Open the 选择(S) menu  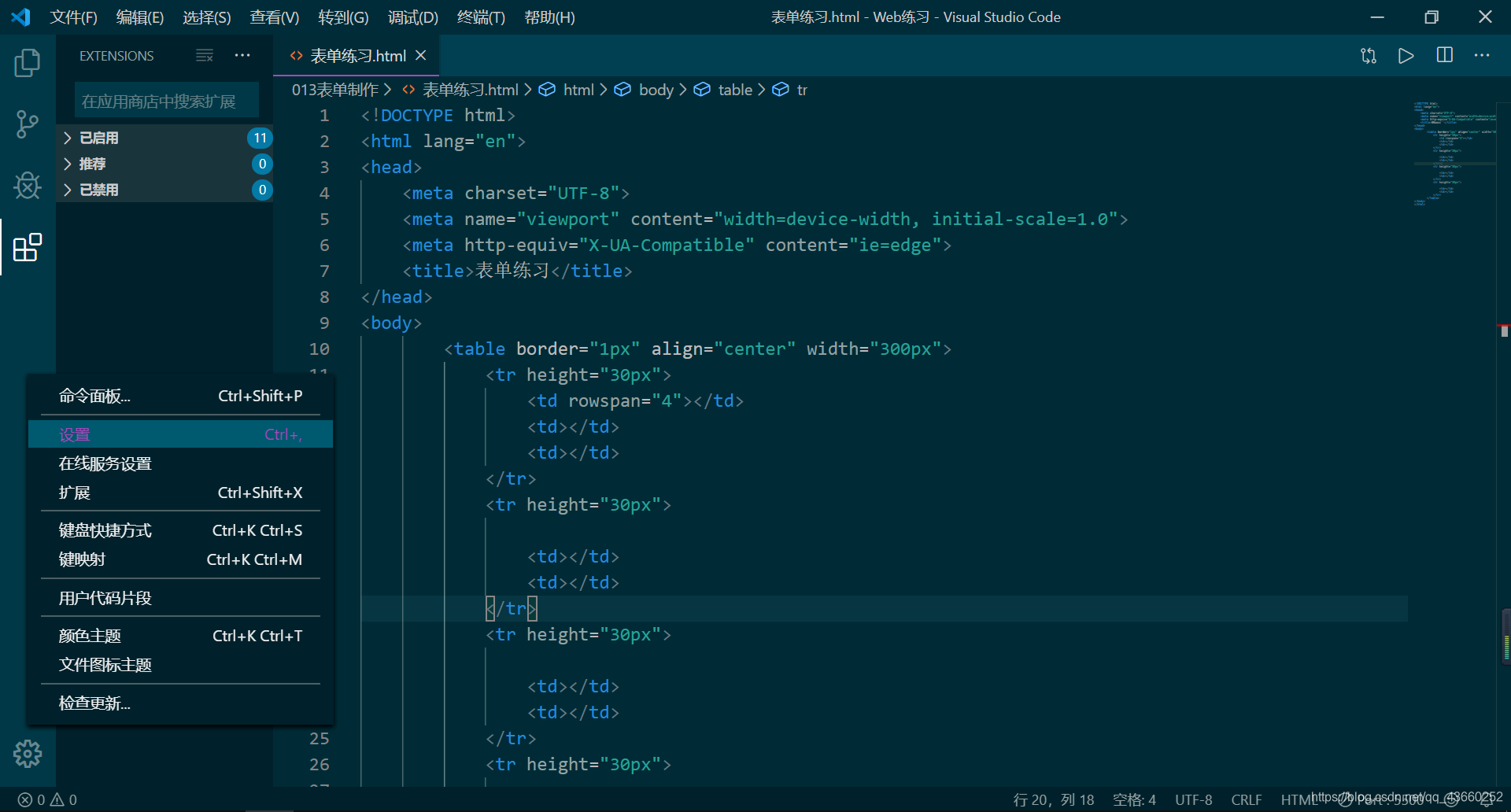(x=206, y=17)
